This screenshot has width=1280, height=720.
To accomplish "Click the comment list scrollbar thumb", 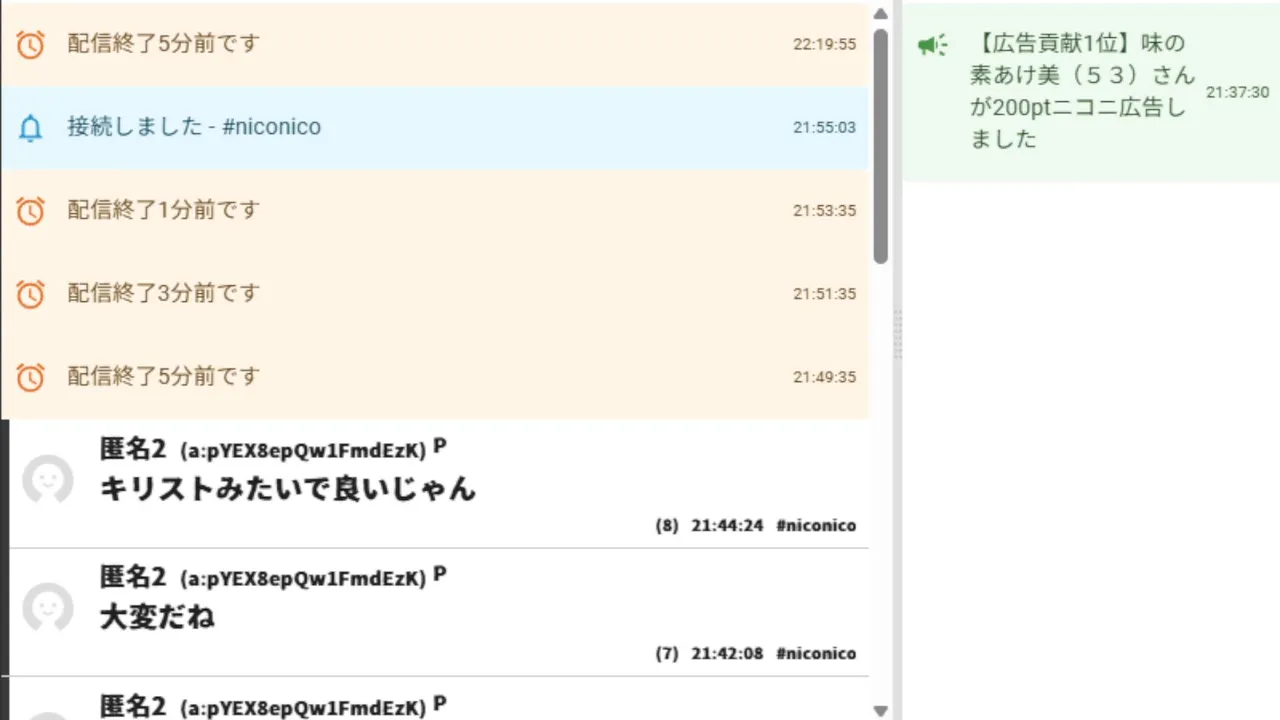I will click(x=880, y=146).
